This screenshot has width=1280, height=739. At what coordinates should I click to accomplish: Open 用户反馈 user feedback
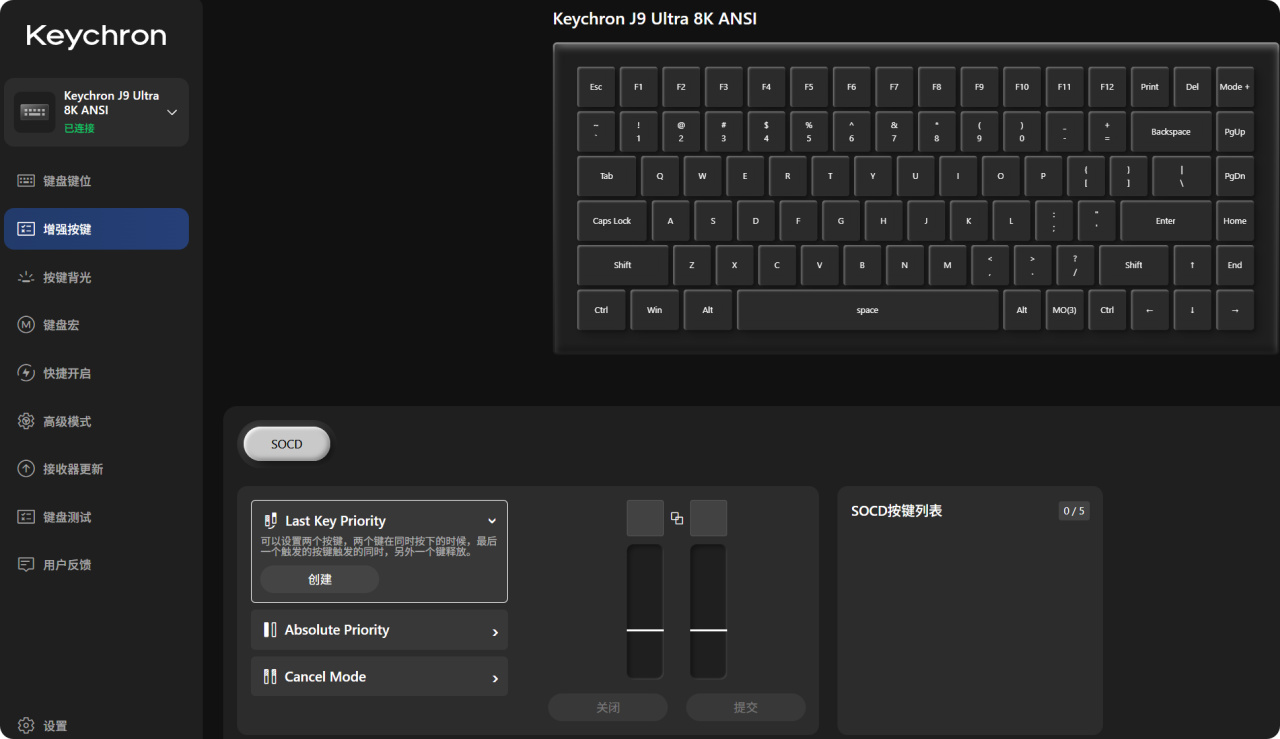[96, 565]
